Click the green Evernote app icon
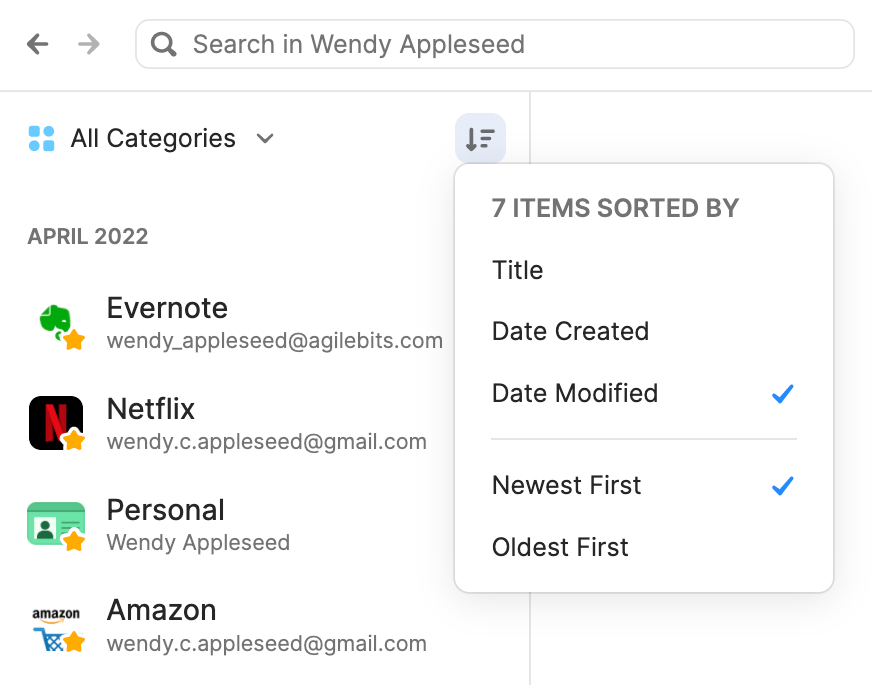This screenshot has width=872, height=685. tap(57, 320)
